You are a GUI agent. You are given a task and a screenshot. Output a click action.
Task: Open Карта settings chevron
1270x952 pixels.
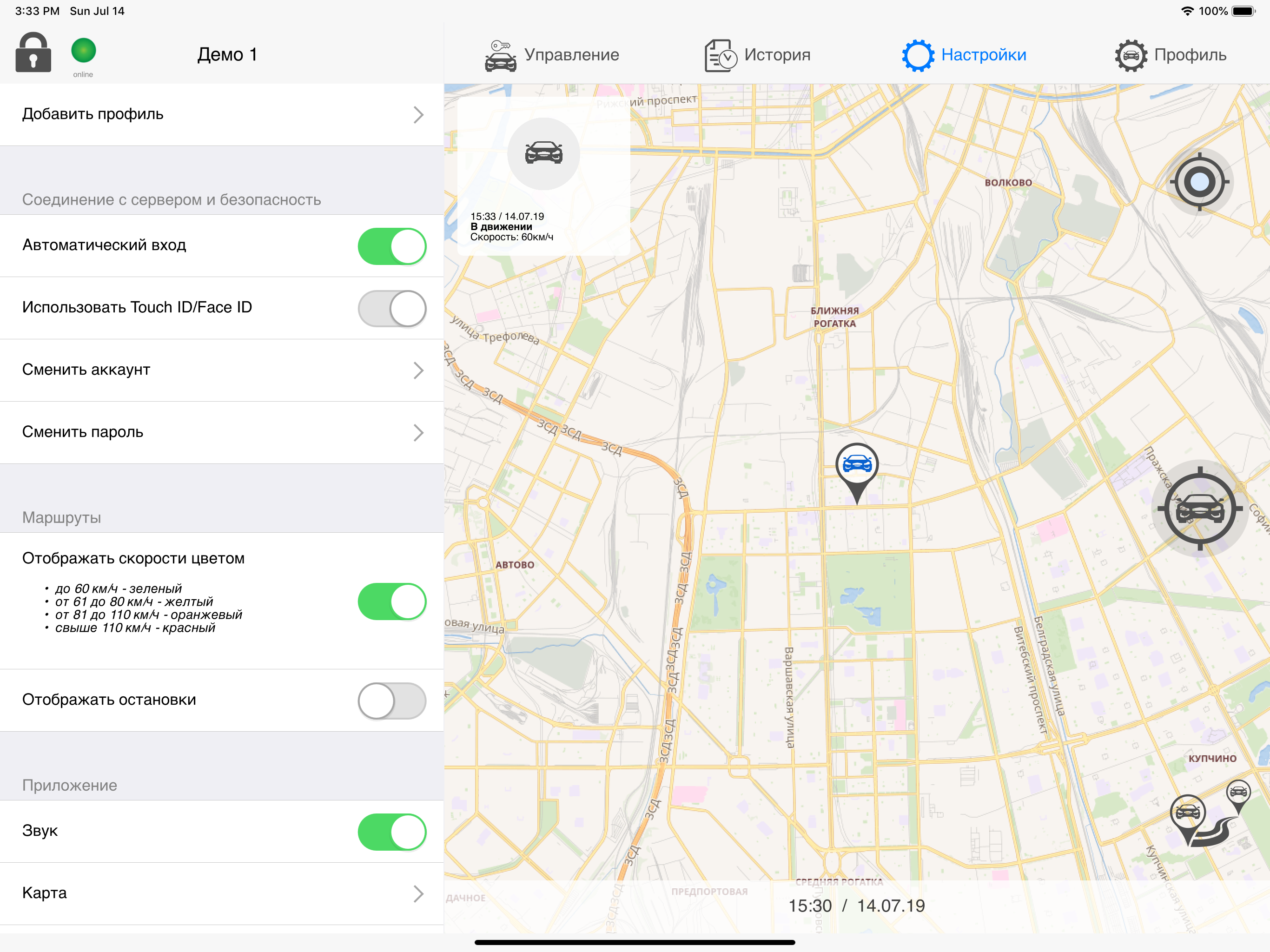tap(418, 893)
